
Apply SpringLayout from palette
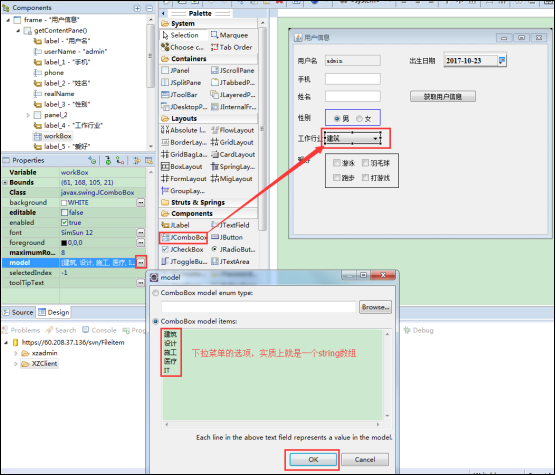(x=233, y=167)
